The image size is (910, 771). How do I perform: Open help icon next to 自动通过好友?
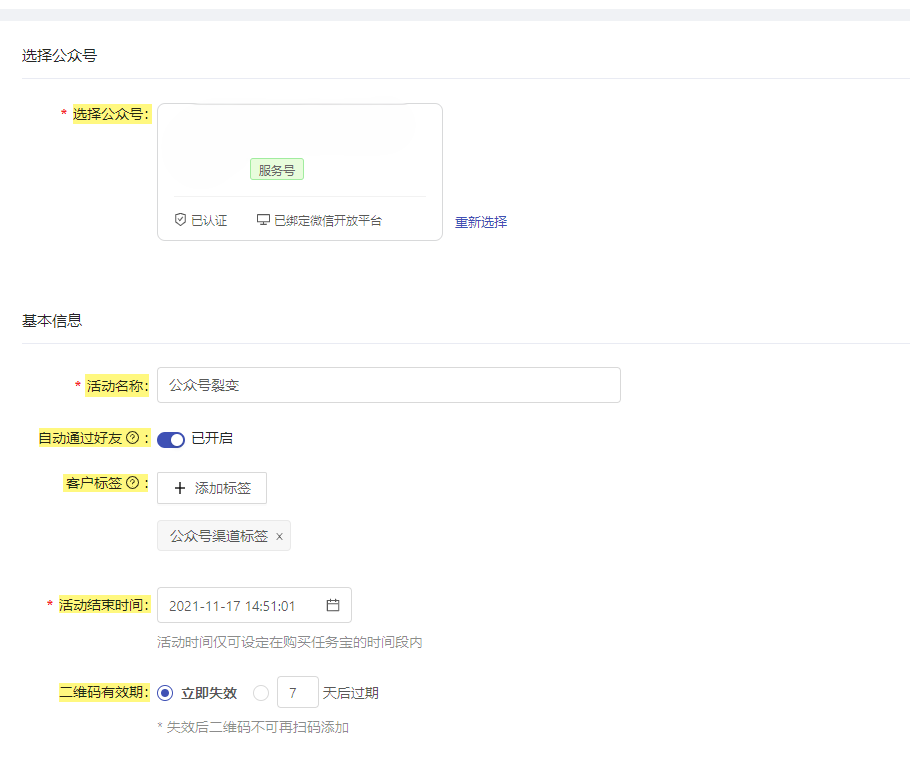[133, 438]
